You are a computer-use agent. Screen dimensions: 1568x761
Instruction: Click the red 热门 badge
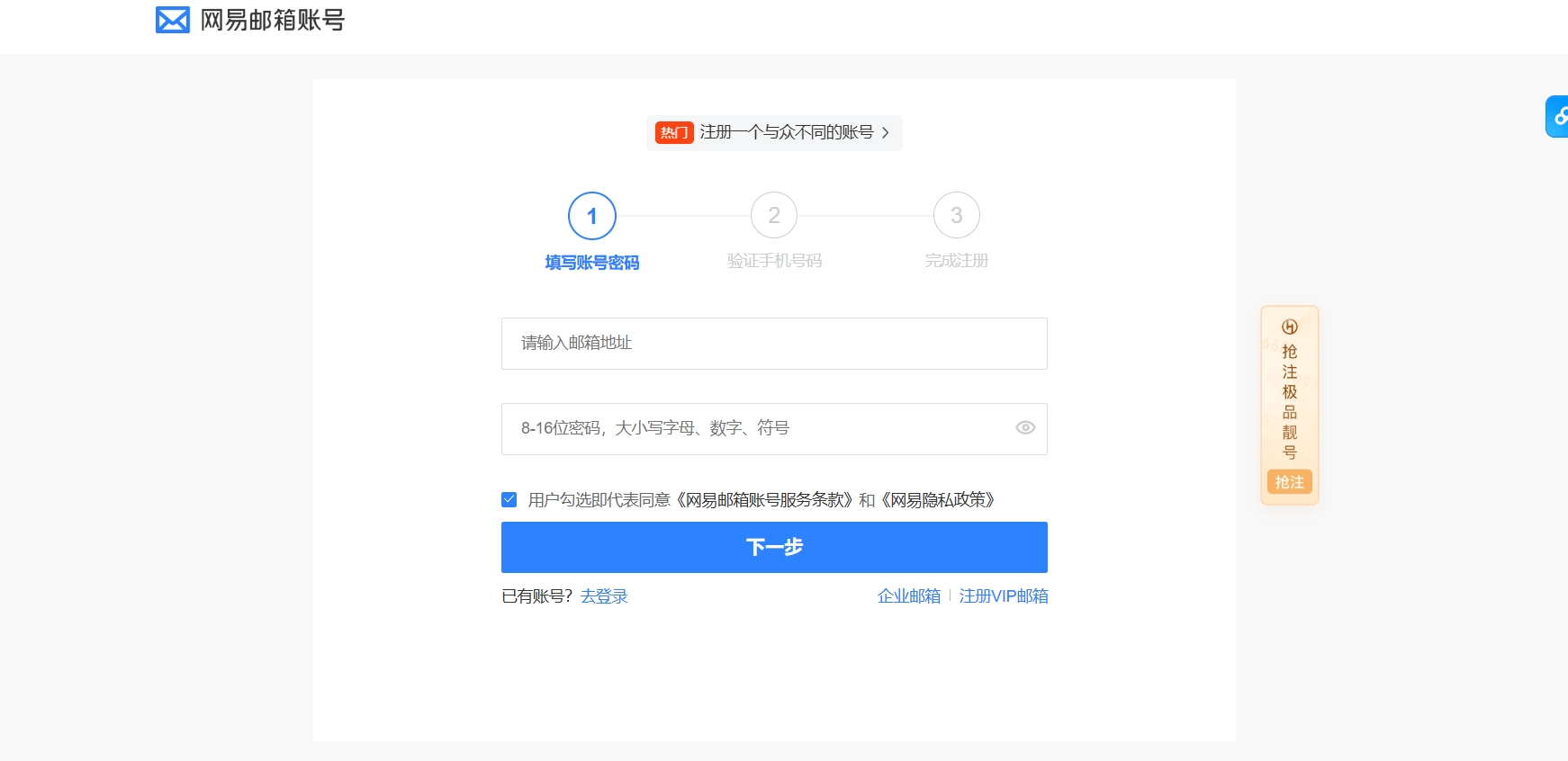click(x=674, y=133)
